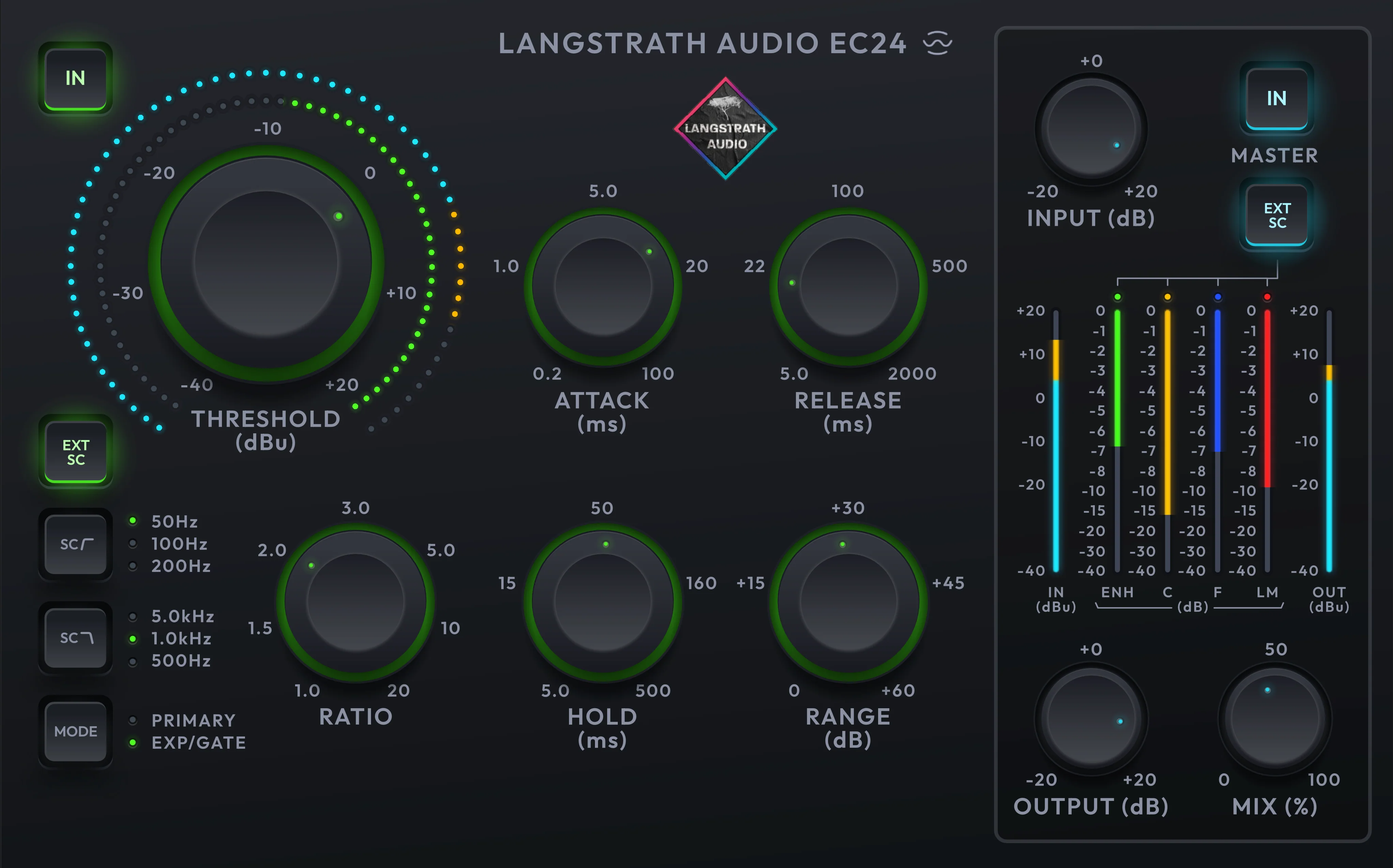
Task: Select the 5.0kHz sidechain filter option
Action: 171,617
